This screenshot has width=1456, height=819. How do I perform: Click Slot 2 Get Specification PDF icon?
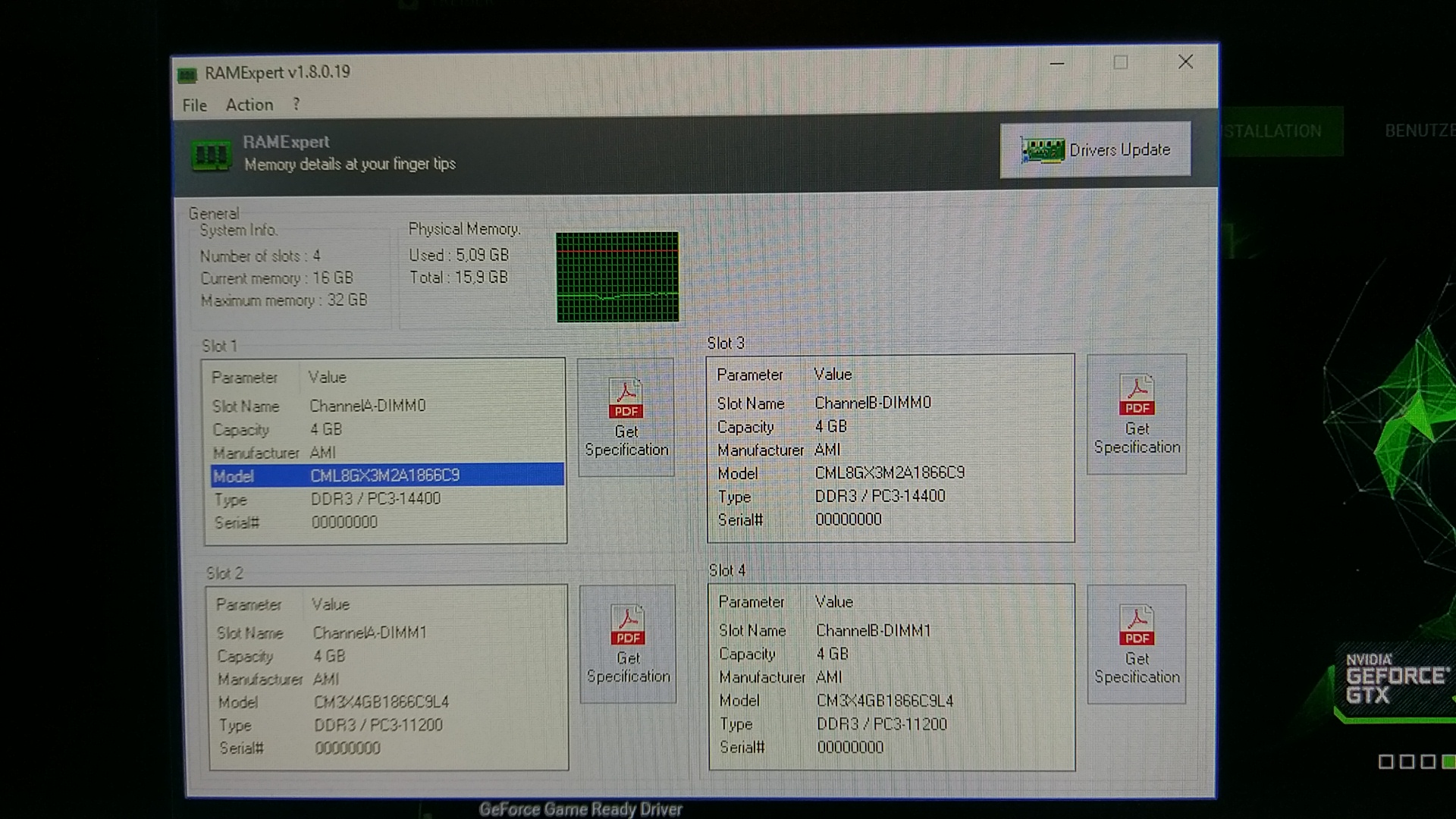point(628,626)
